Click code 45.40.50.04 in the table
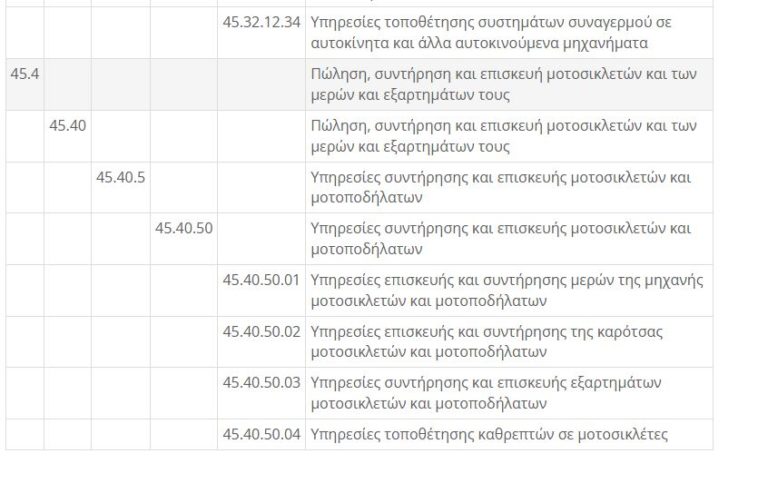This screenshot has height=503, width=768. [x=261, y=435]
